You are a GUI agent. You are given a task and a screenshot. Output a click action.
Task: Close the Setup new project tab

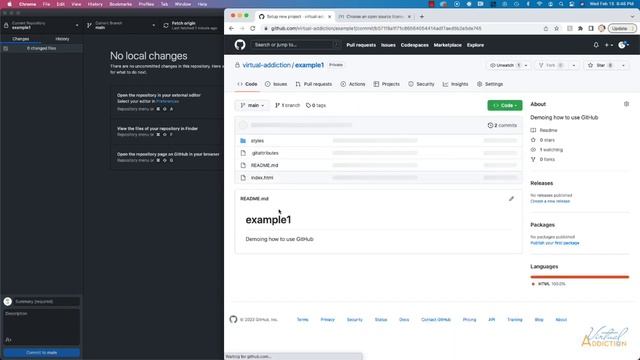329,17
